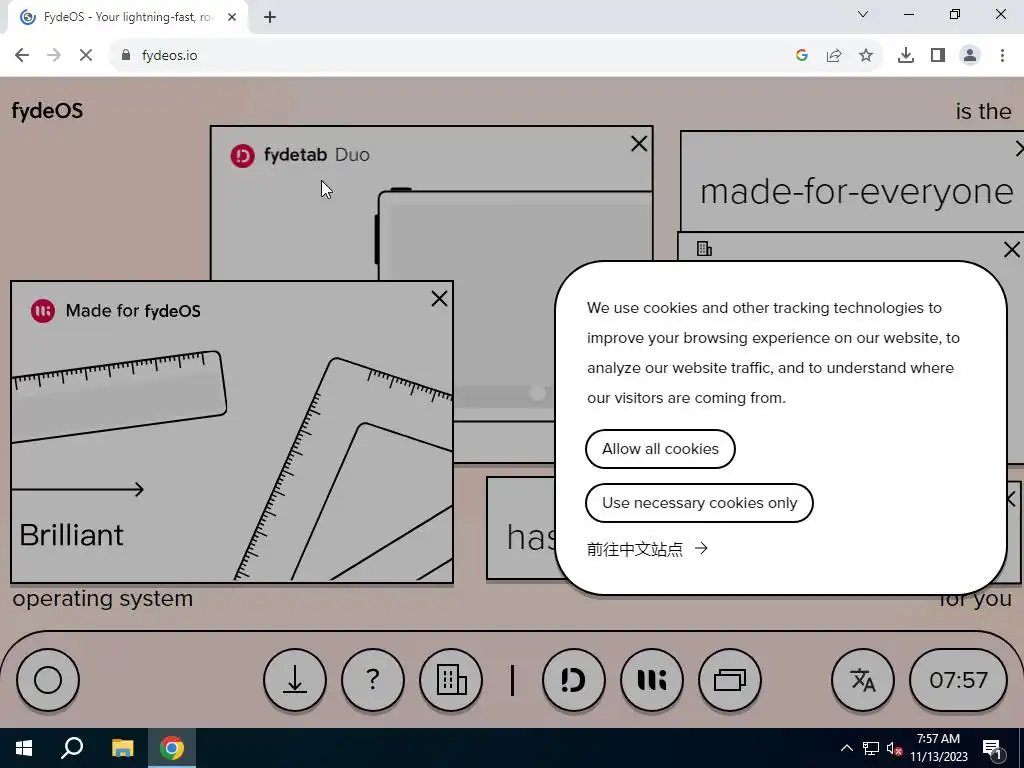
Task: Click the fydeOS logo at top left
Action: (47, 110)
